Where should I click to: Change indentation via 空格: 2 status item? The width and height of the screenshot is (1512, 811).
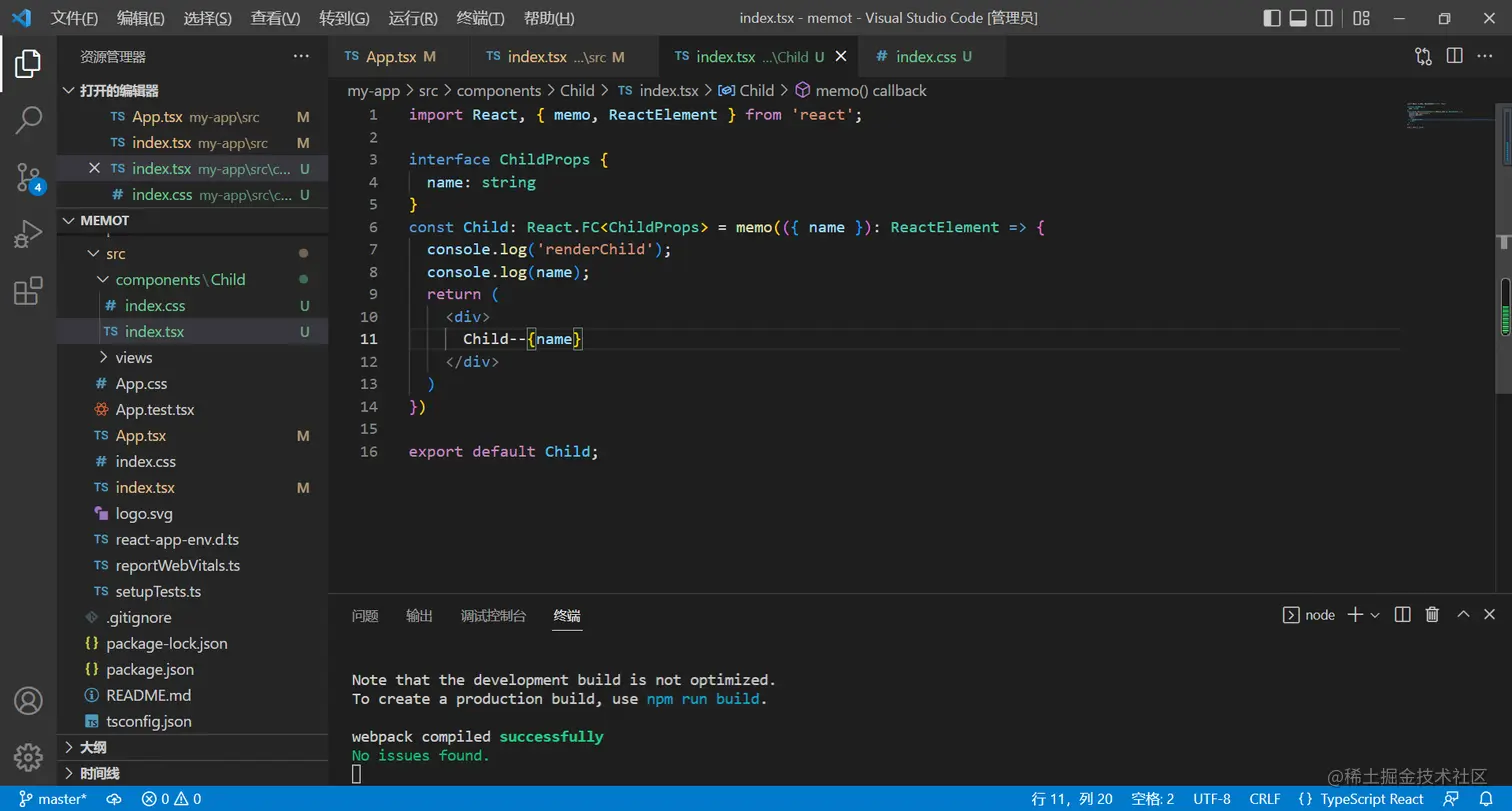tap(1152, 799)
